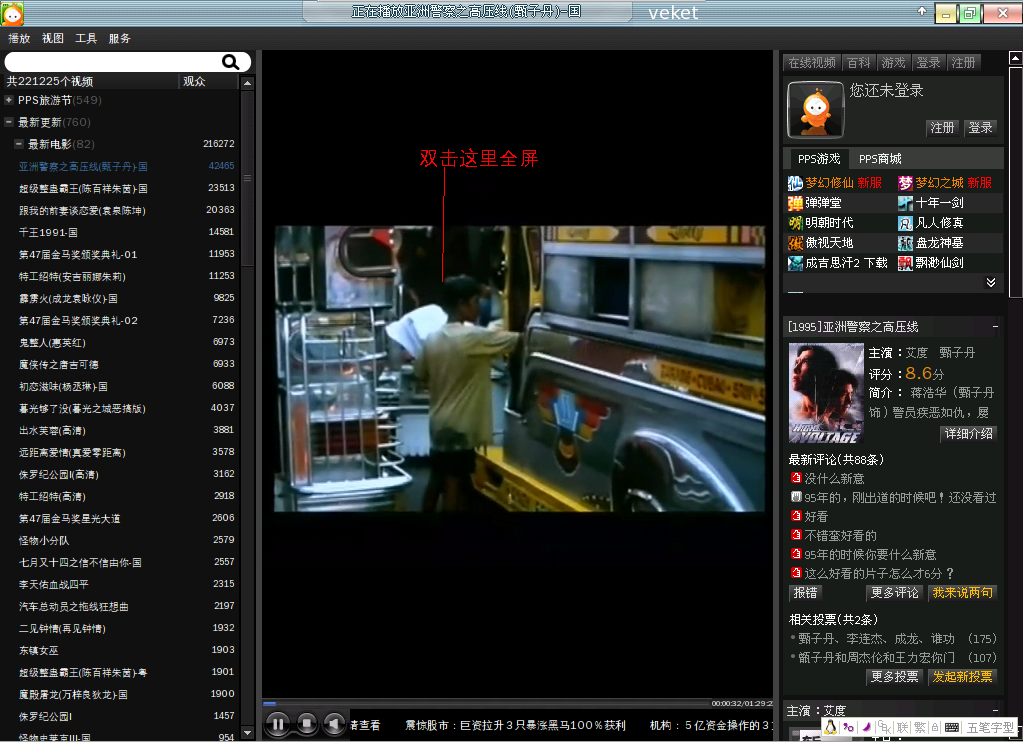The image size is (1023, 743).
Task: Select the PPS游戏 tab
Action: pos(819,159)
